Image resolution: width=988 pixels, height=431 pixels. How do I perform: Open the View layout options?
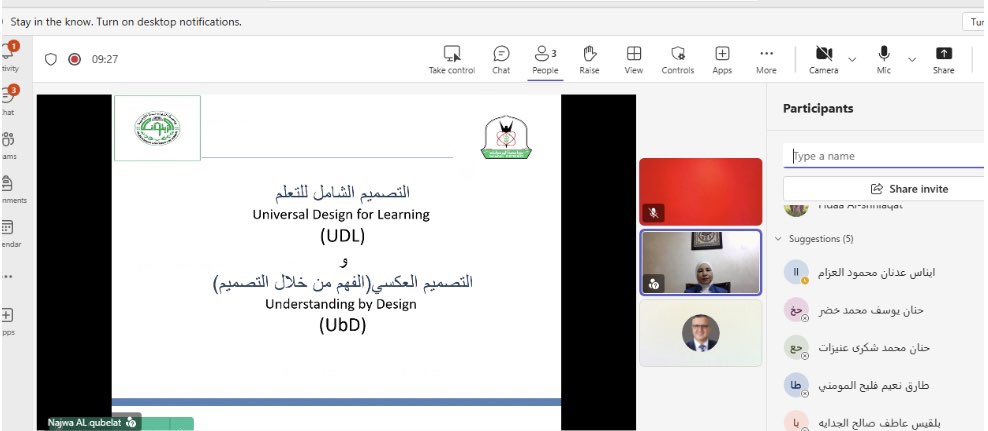point(634,60)
